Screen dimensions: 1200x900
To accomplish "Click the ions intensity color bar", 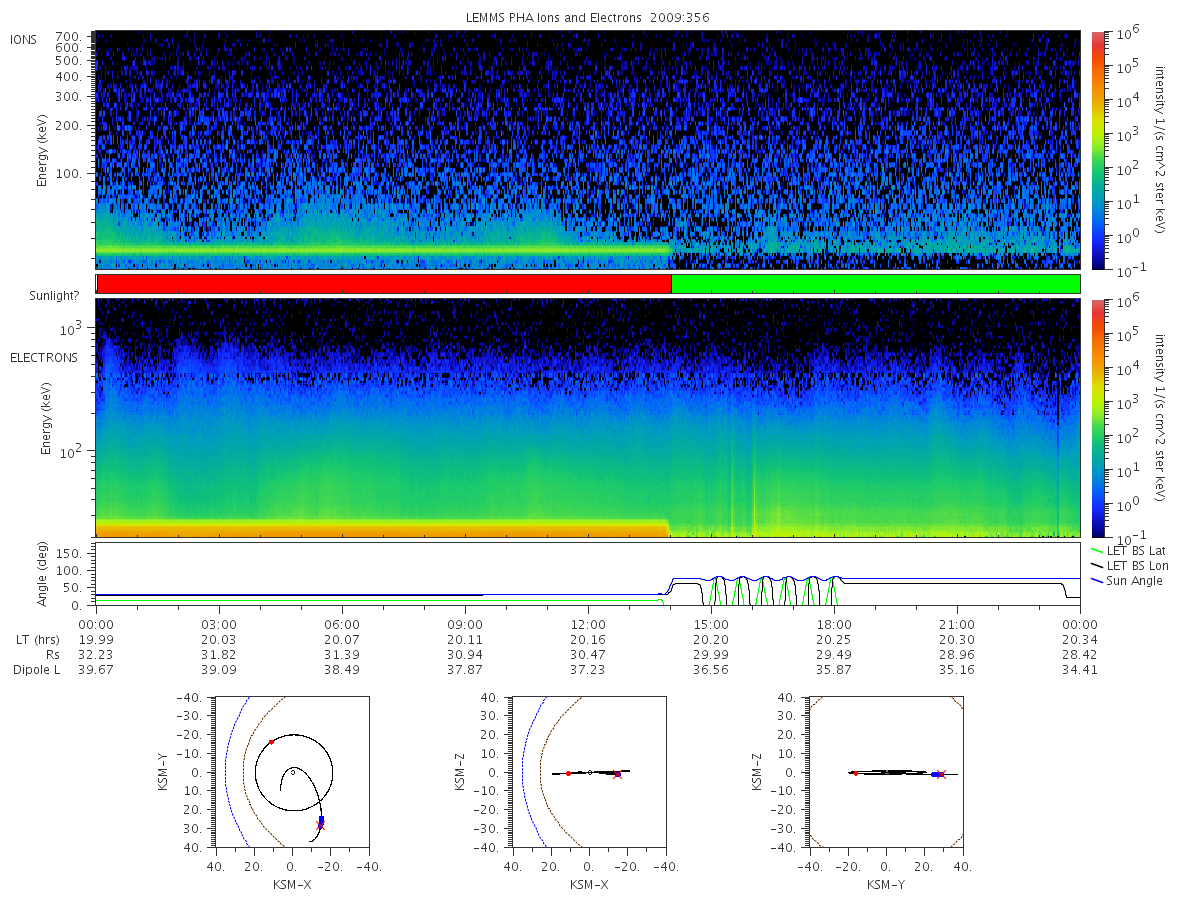I will coord(1098,150).
